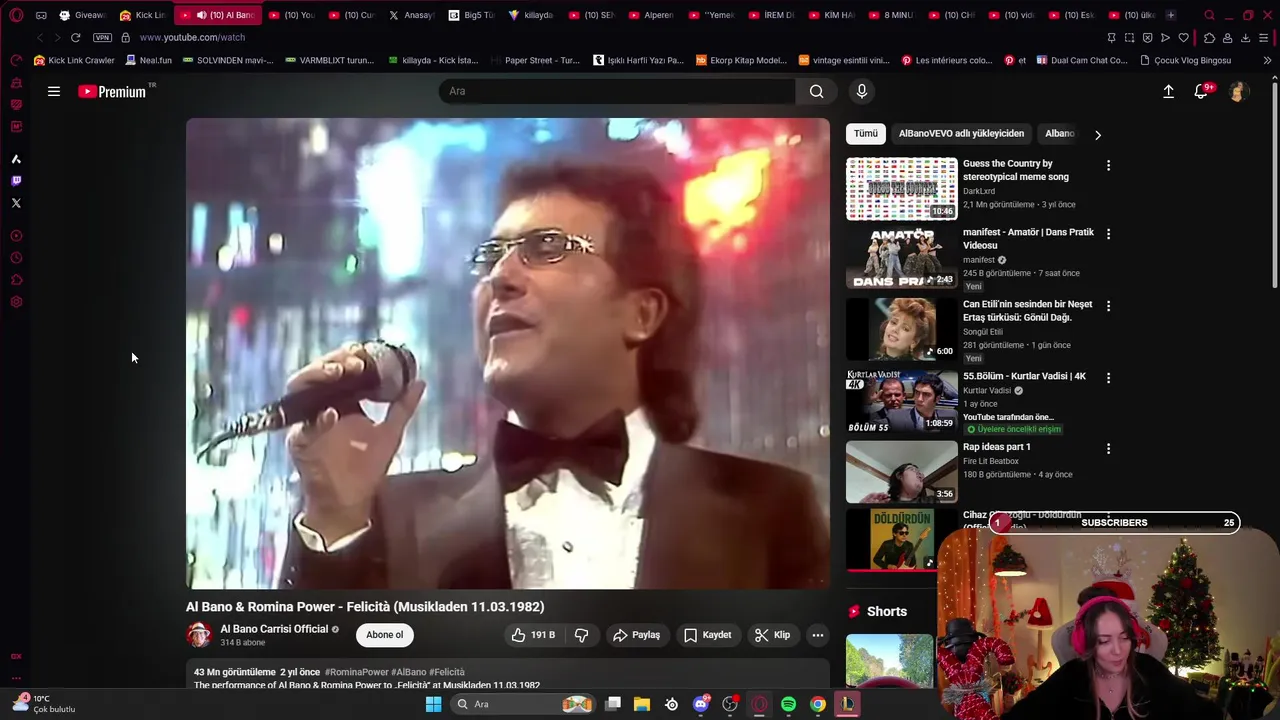Switch to the Kick Link tab
The height and width of the screenshot is (720, 1280).
pyautogui.click(x=142, y=15)
